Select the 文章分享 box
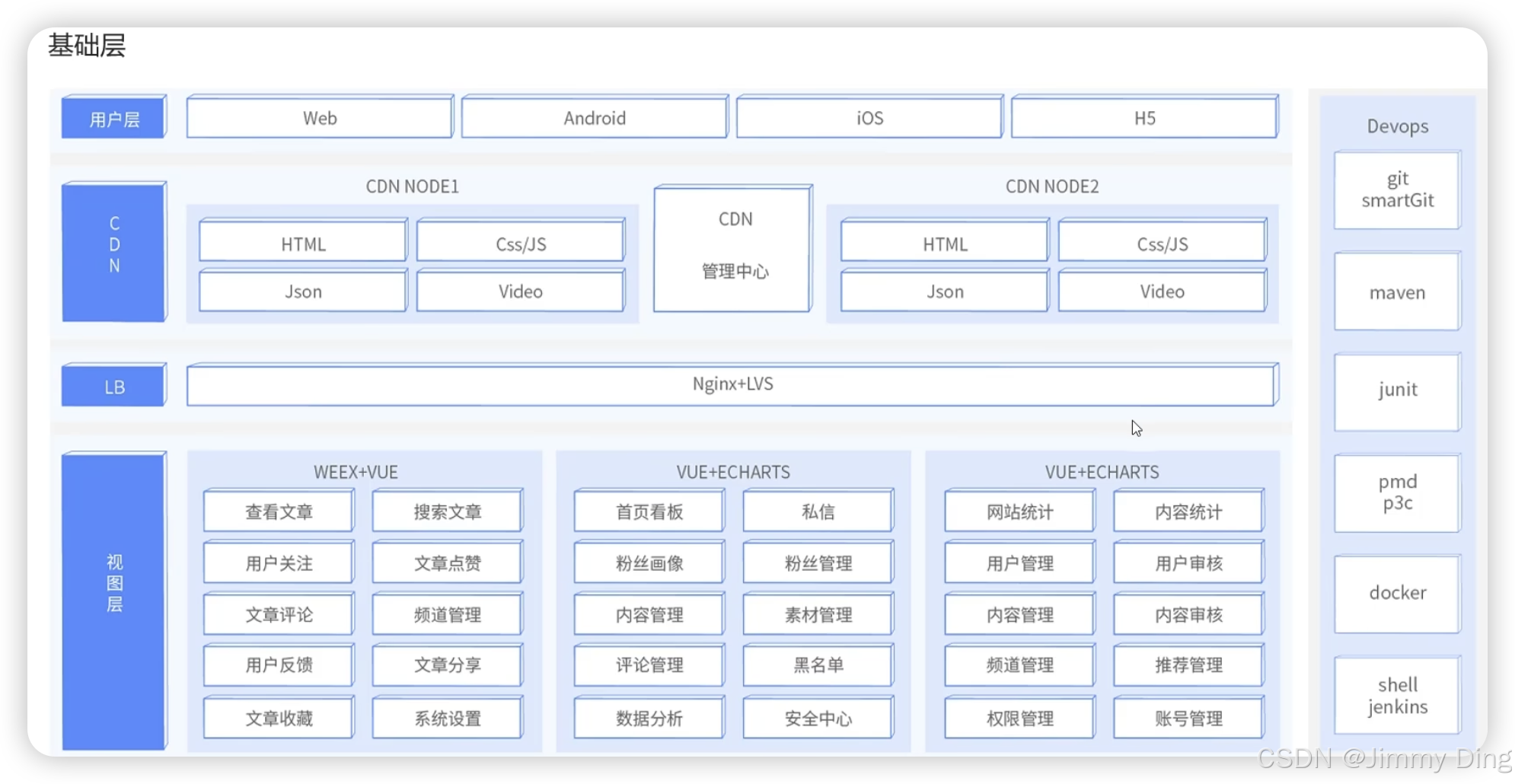Screen dimensions: 1515x784 [x=448, y=664]
